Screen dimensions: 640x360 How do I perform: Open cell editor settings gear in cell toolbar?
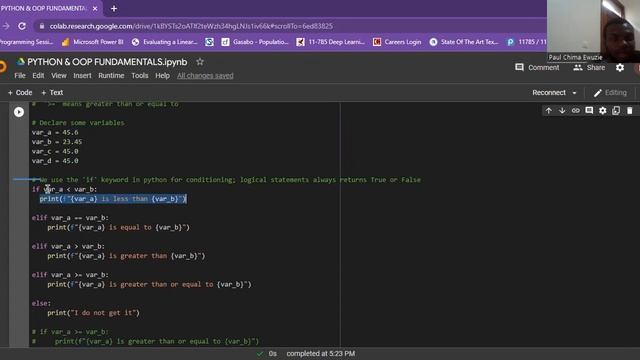click(x=602, y=111)
